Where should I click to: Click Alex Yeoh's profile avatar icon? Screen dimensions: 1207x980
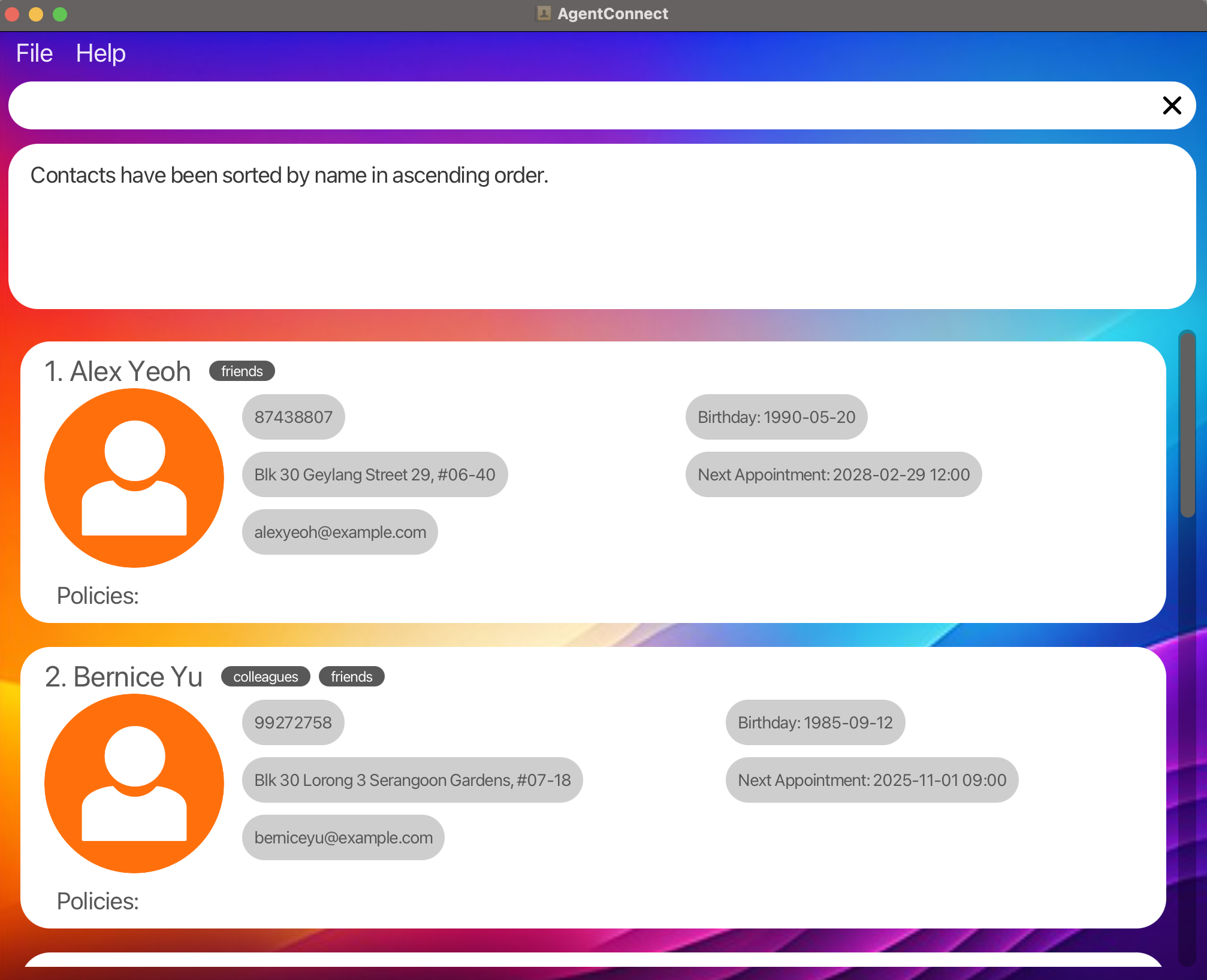pyautogui.click(x=134, y=478)
